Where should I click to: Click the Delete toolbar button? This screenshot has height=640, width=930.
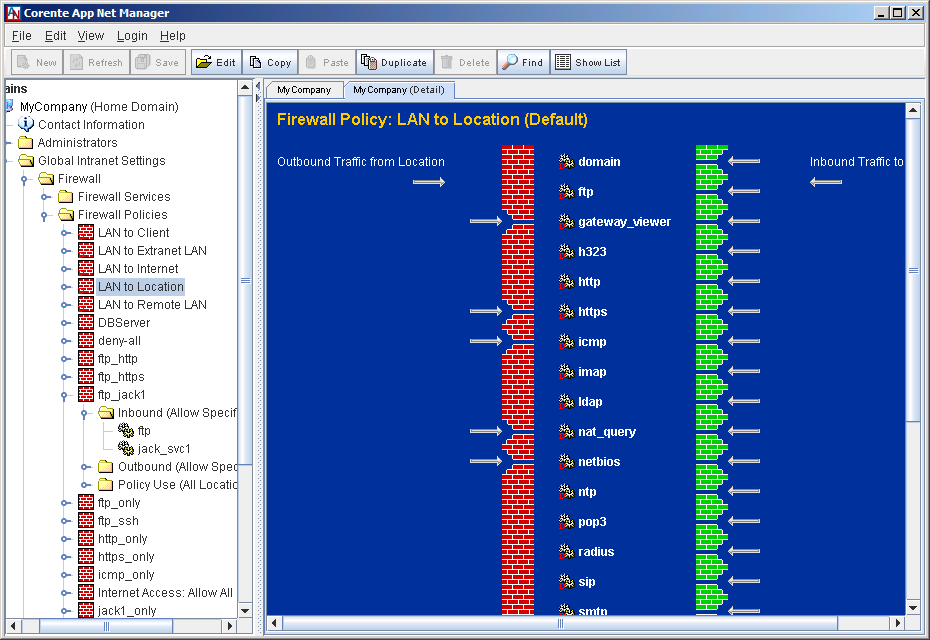pos(465,62)
